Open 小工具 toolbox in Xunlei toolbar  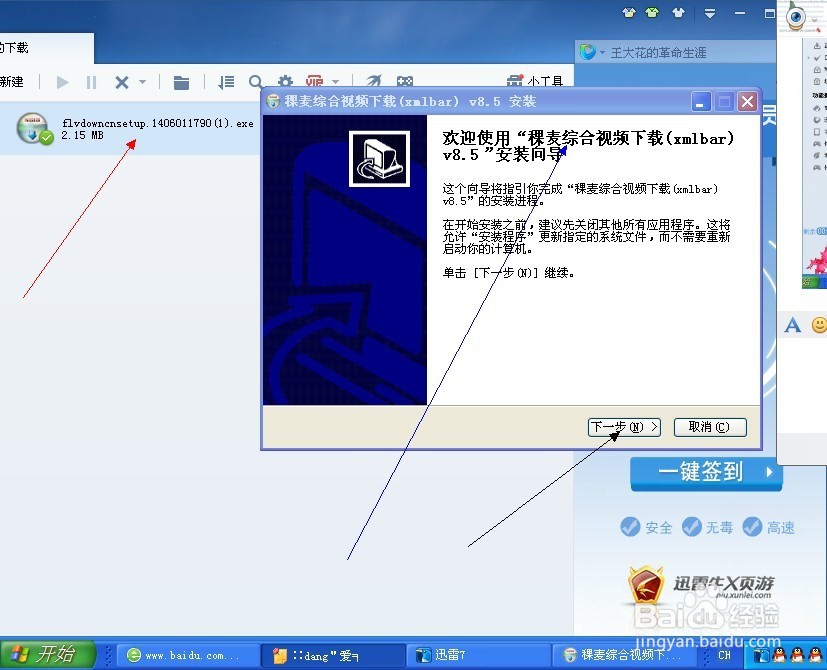(x=535, y=81)
